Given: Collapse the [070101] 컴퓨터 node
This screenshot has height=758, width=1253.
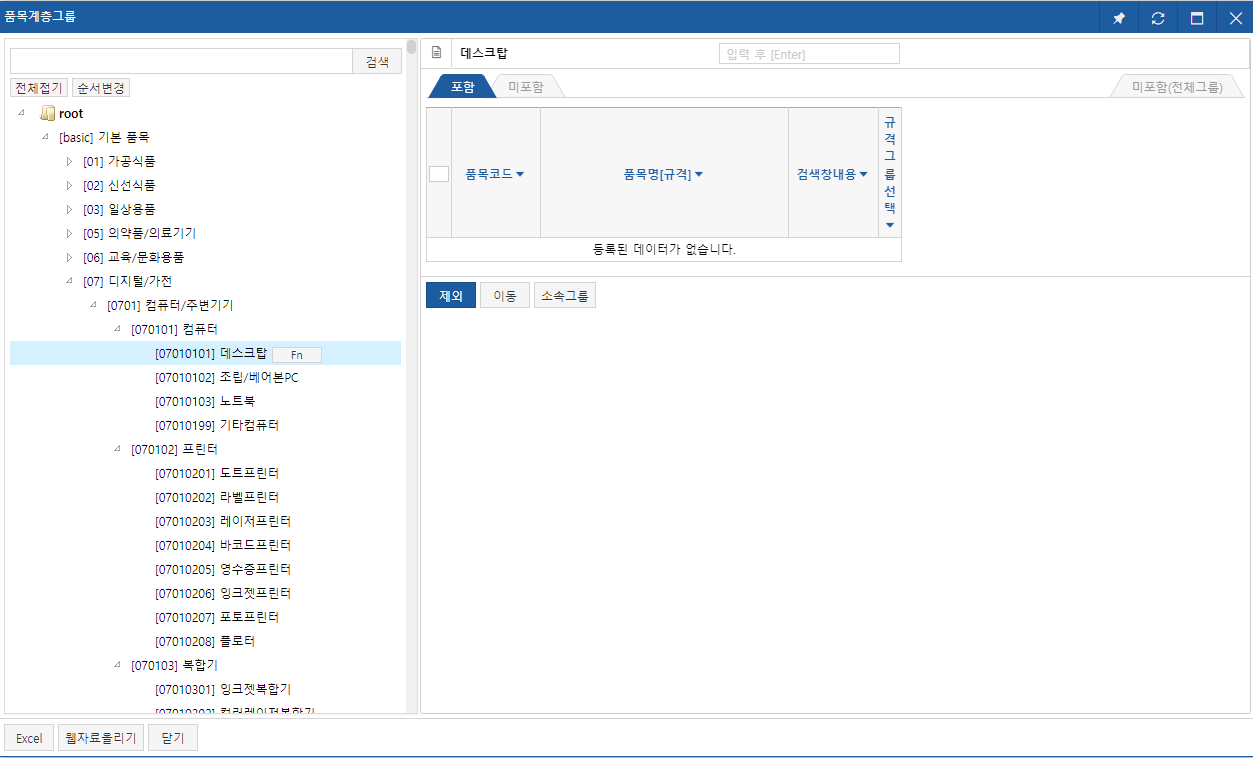Looking at the screenshot, I should click(x=117, y=328).
